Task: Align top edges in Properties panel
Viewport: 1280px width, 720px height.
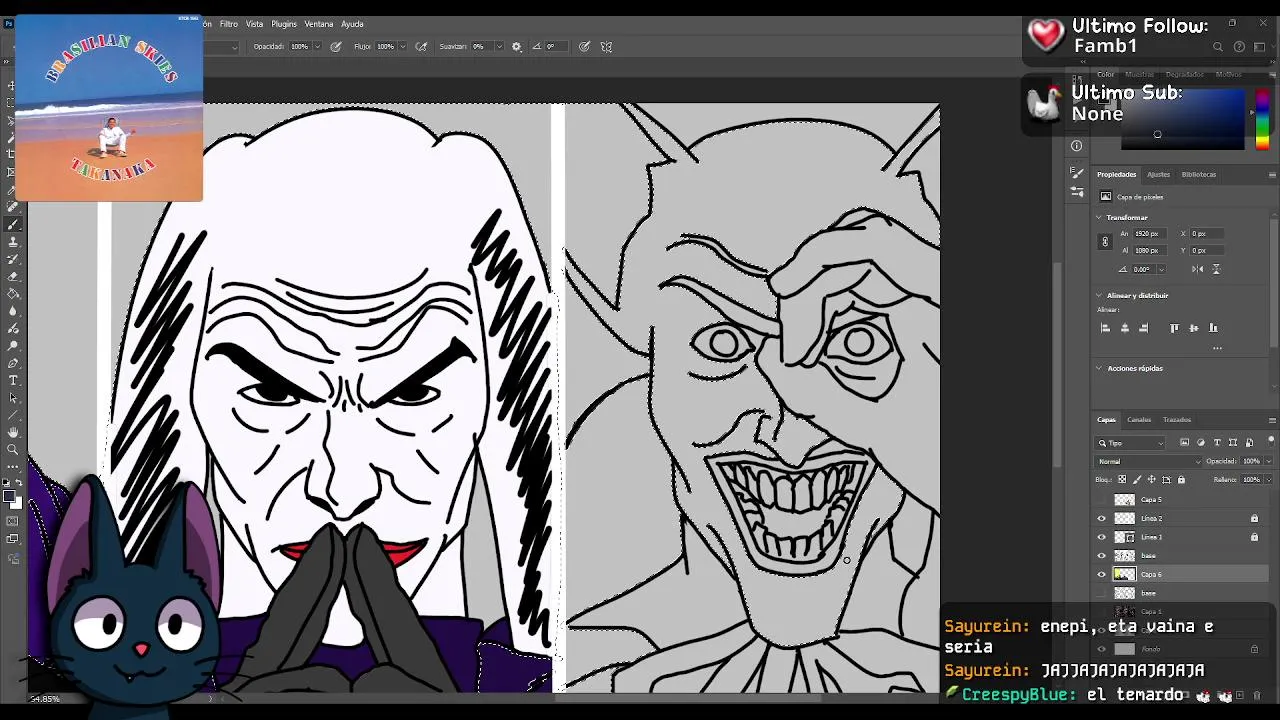Action: pos(1174,328)
